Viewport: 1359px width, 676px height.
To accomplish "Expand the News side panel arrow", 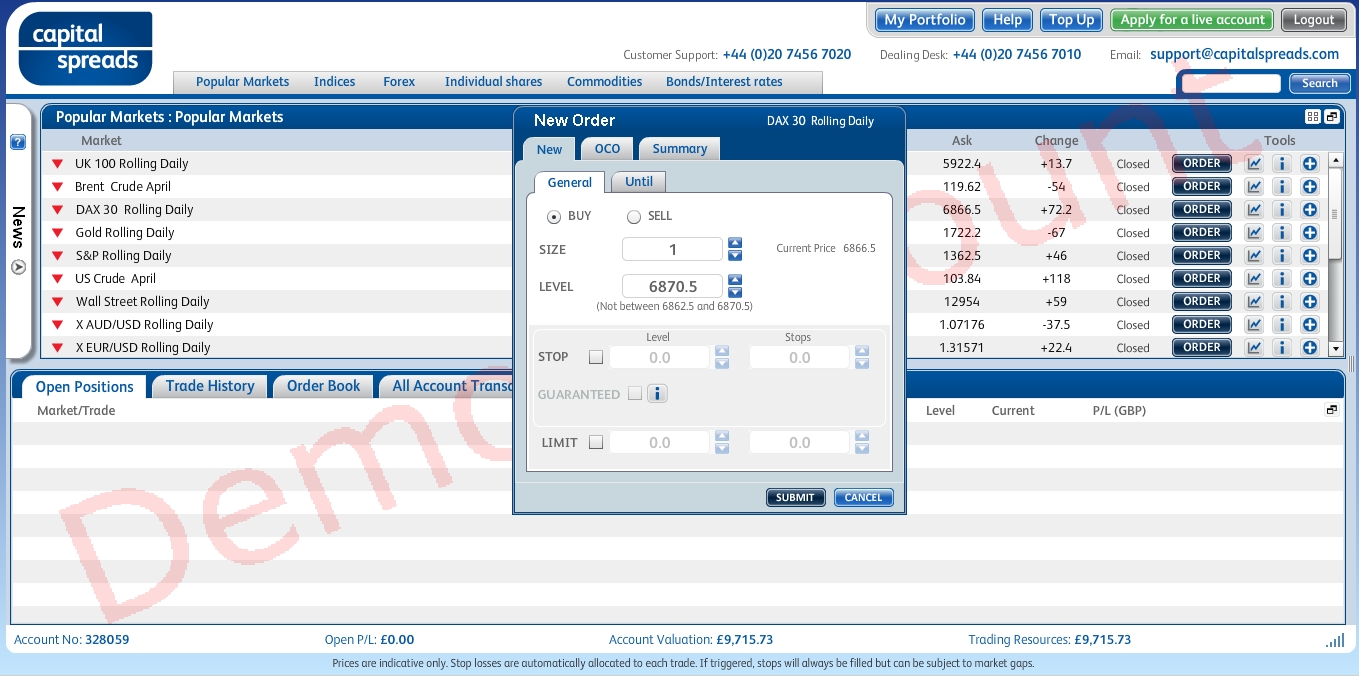I will pos(18,267).
